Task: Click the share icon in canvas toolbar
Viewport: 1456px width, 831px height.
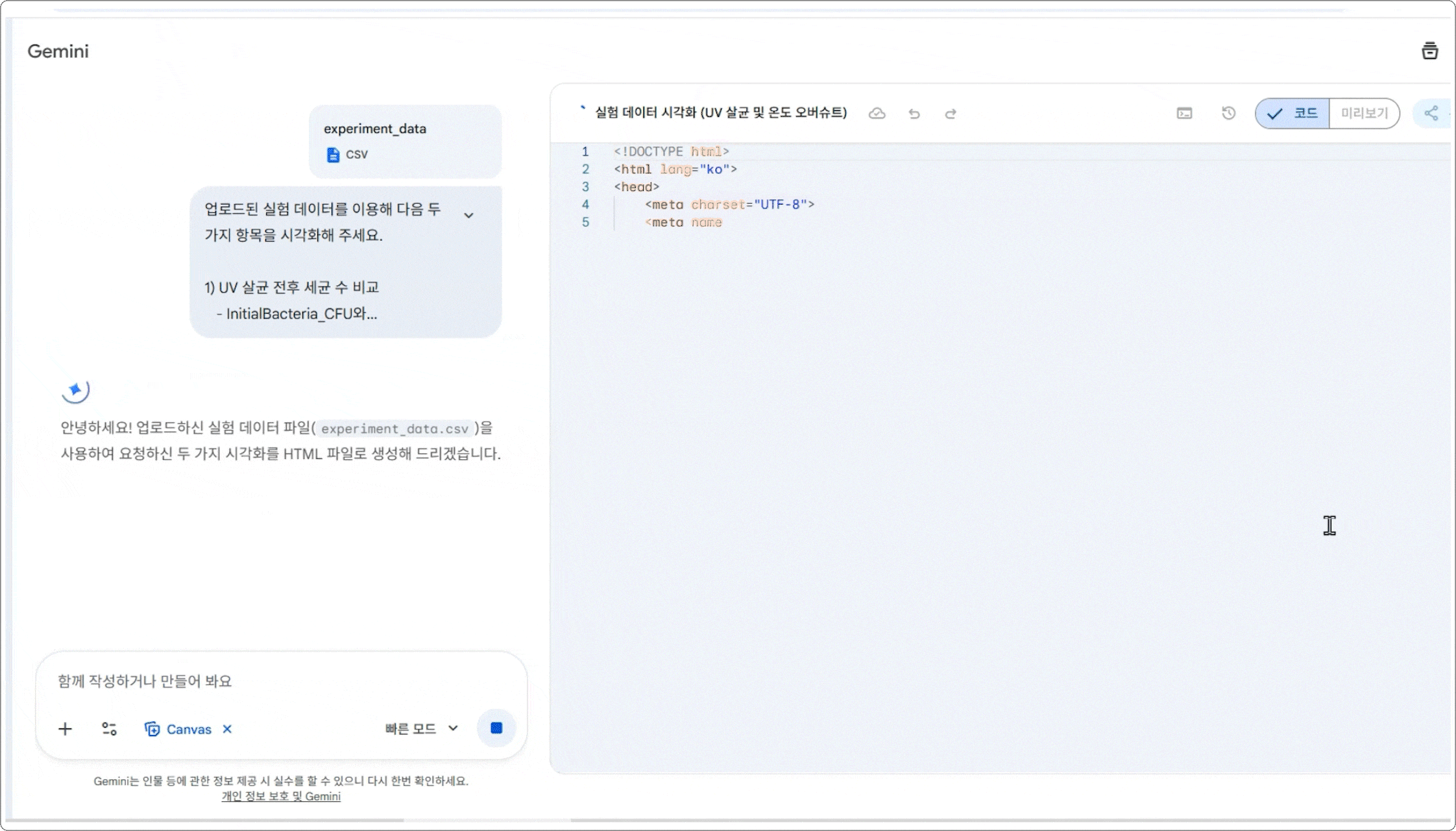Action: (x=1431, y=114)
